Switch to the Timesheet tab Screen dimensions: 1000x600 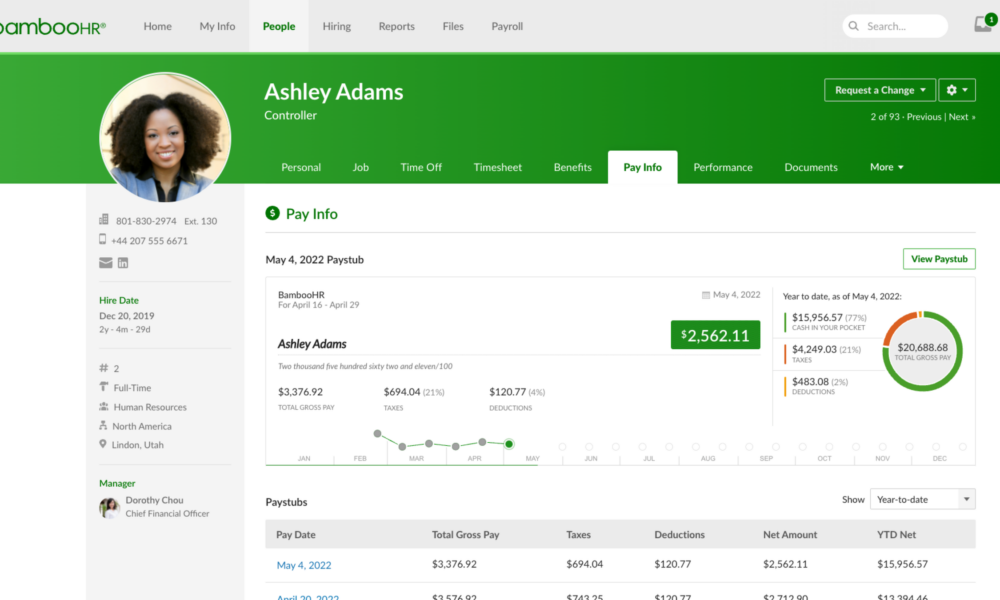point(497,167)
